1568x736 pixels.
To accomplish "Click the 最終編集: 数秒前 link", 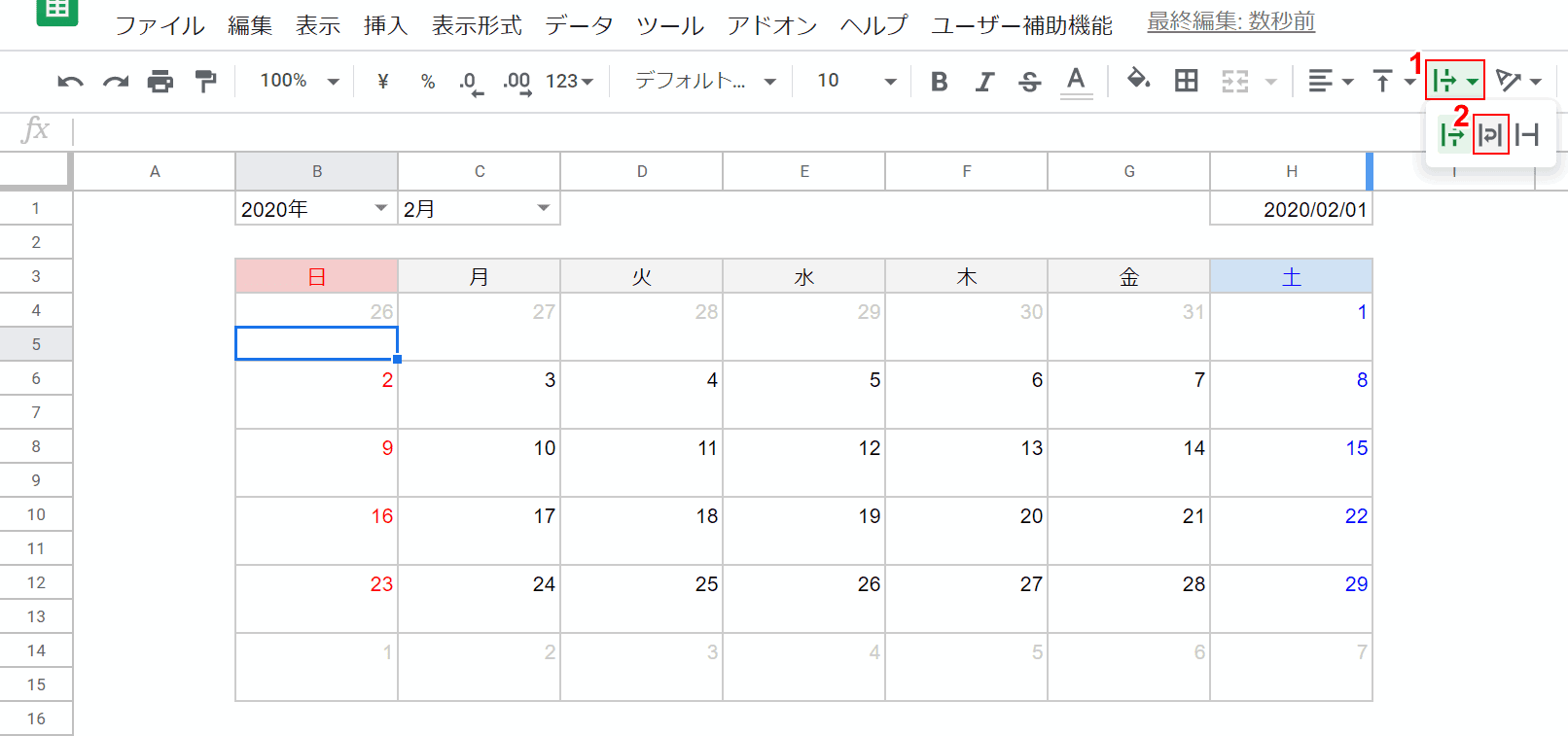I will tap(1230, 21).
